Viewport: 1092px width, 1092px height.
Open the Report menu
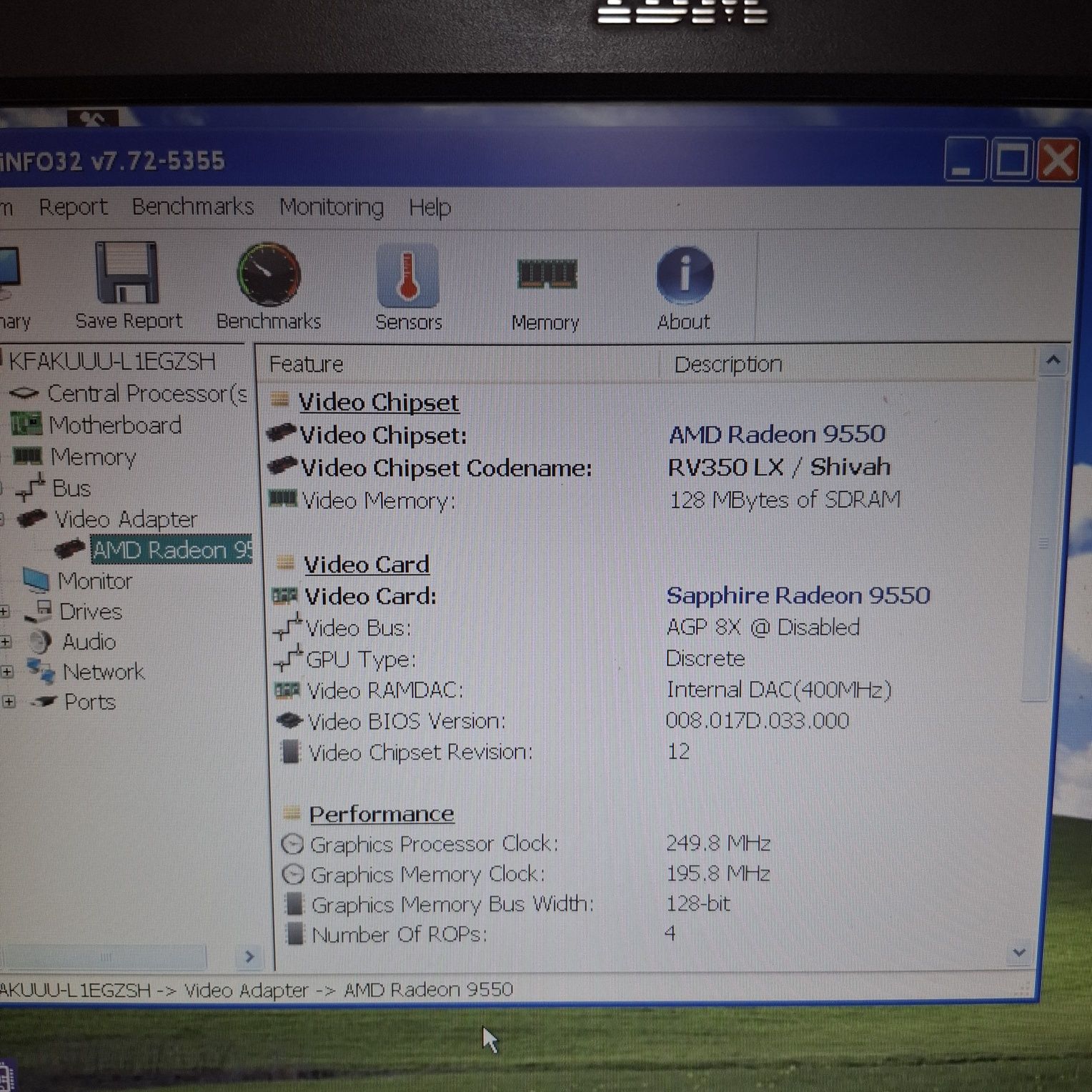click(x=73, y=207)
